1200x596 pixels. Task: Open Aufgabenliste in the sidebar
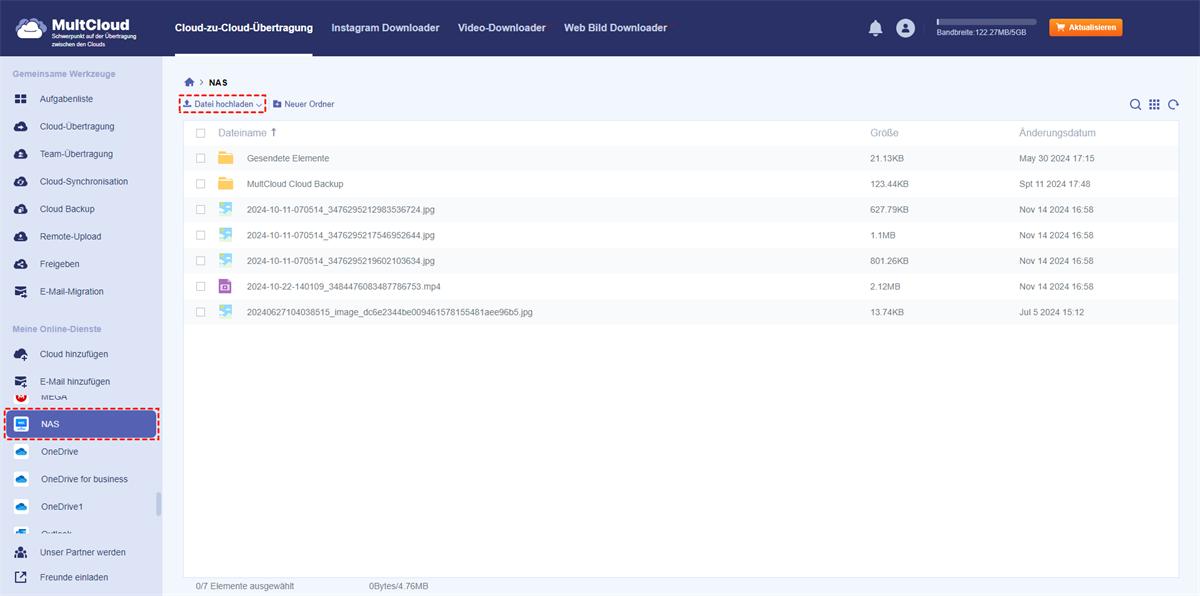(x=66, y=99)
